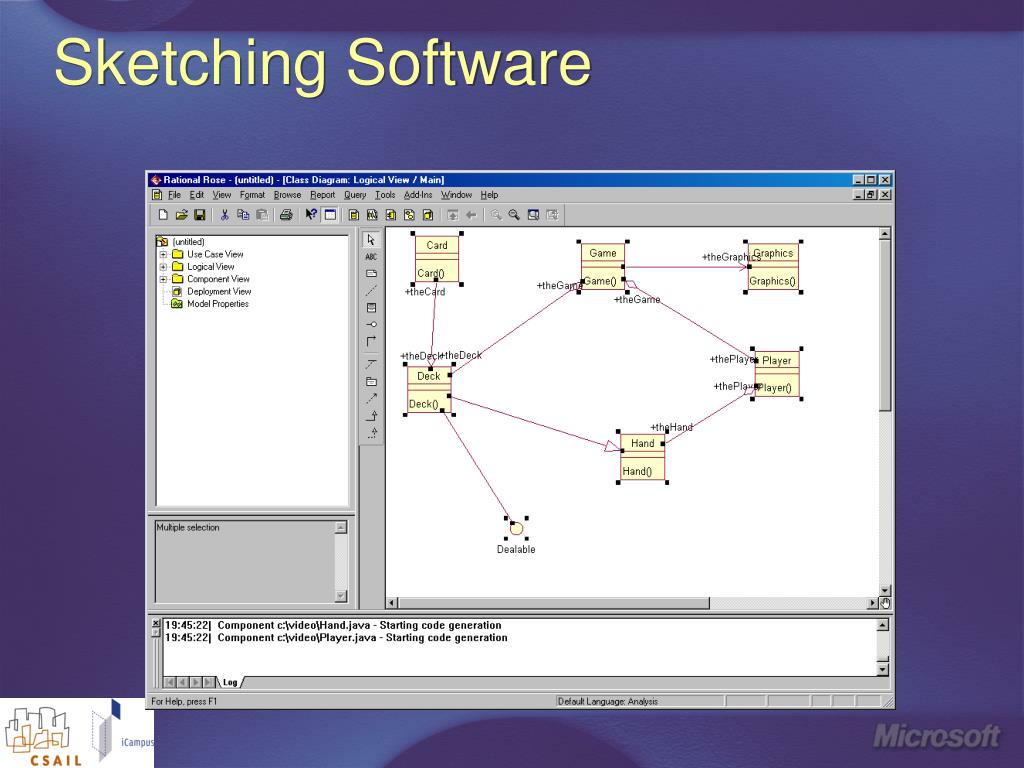Select the Dependency dashed arrow tool

pyautogui.click(x=371, y=398)
